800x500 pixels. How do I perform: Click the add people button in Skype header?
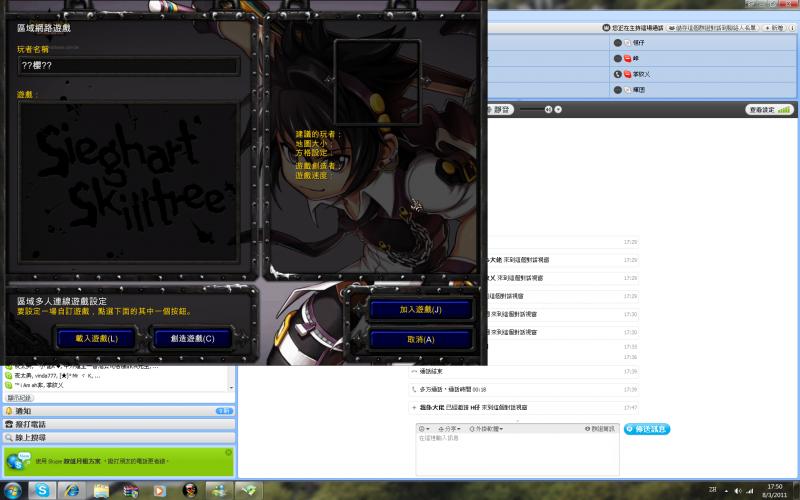pyautogui.click(x=773, y=28)
